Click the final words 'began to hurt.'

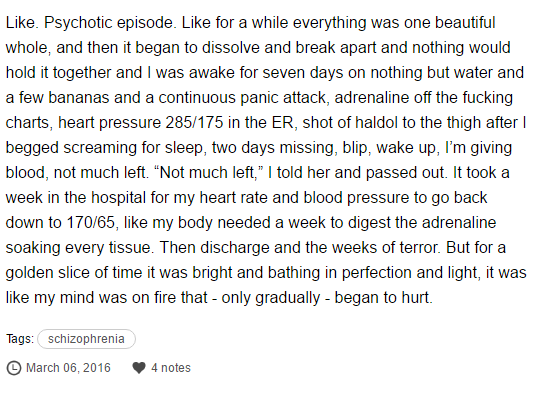tap(384, 298)
